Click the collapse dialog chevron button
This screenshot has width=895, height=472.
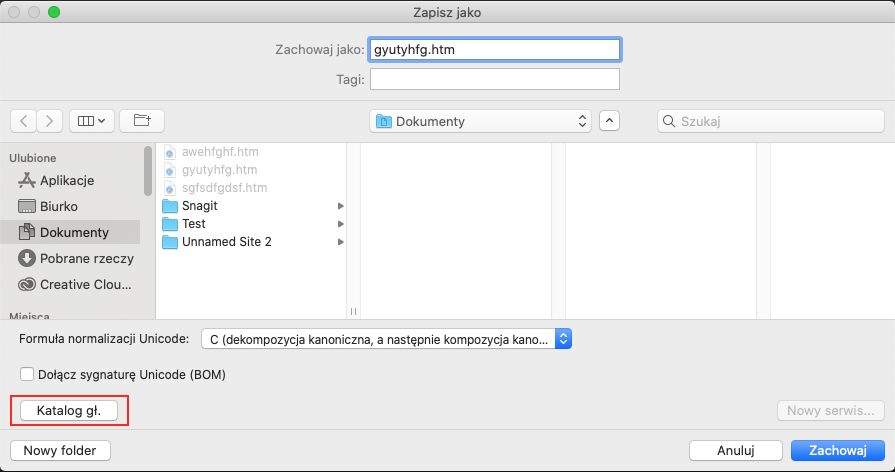click(x=610, y=121)
